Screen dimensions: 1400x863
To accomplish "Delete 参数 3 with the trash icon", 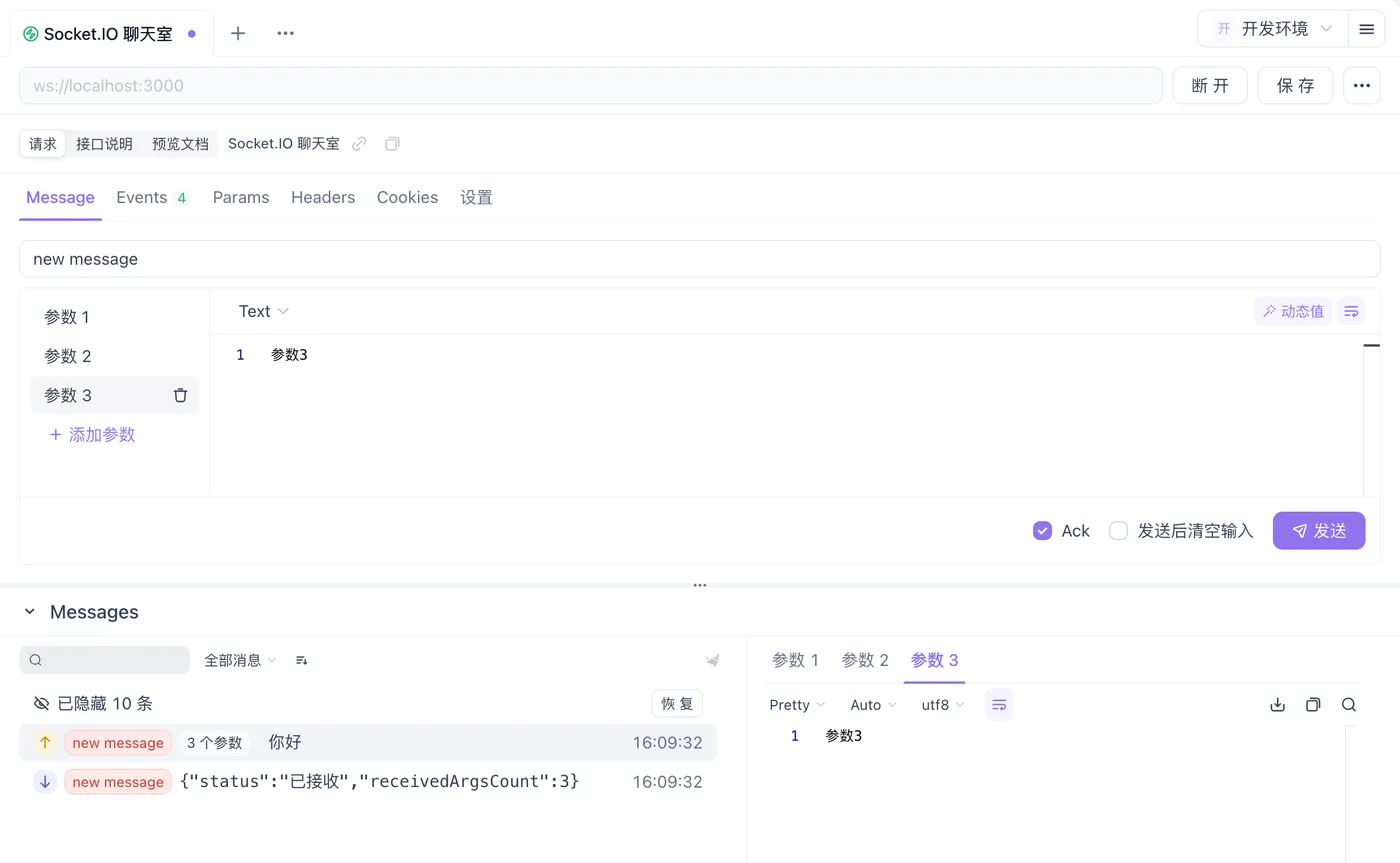I will click(x=180, y=395).
